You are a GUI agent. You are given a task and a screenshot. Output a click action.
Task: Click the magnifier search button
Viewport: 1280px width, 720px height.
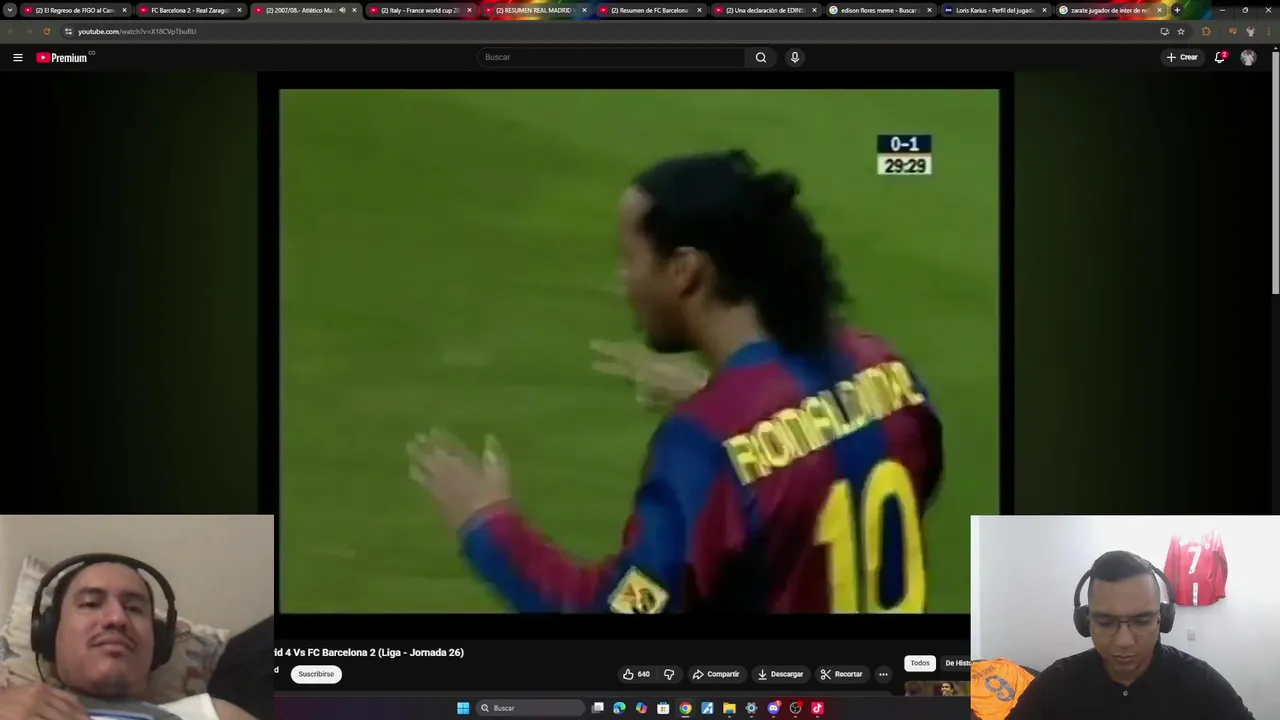click(x=761, y=57)
